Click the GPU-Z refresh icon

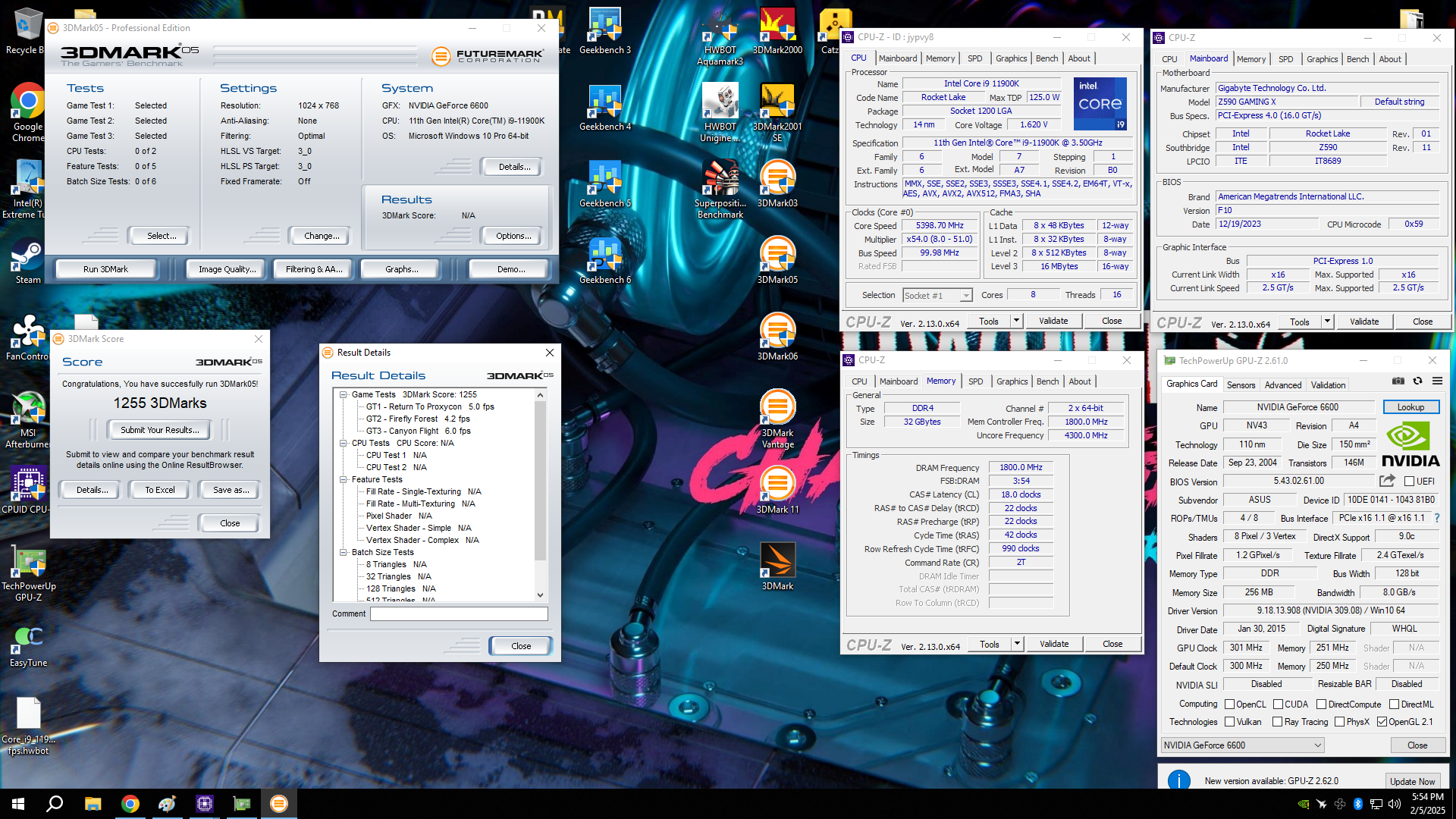pyautogui.click(x=1417, y=381)
